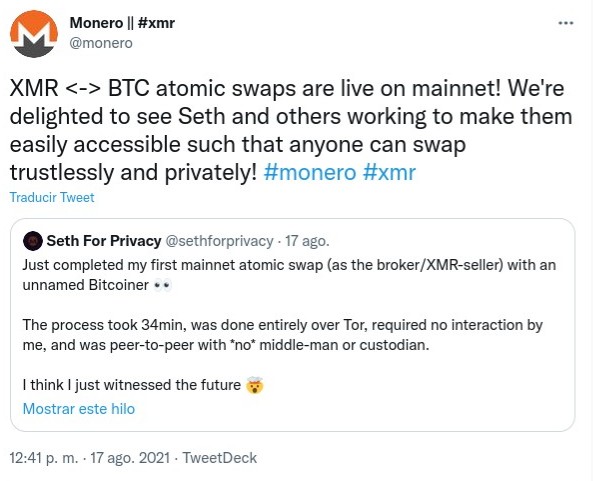Click the quoted text about 34min process
Viewport: 593px width, 481px height.
[x=283, y=335]
